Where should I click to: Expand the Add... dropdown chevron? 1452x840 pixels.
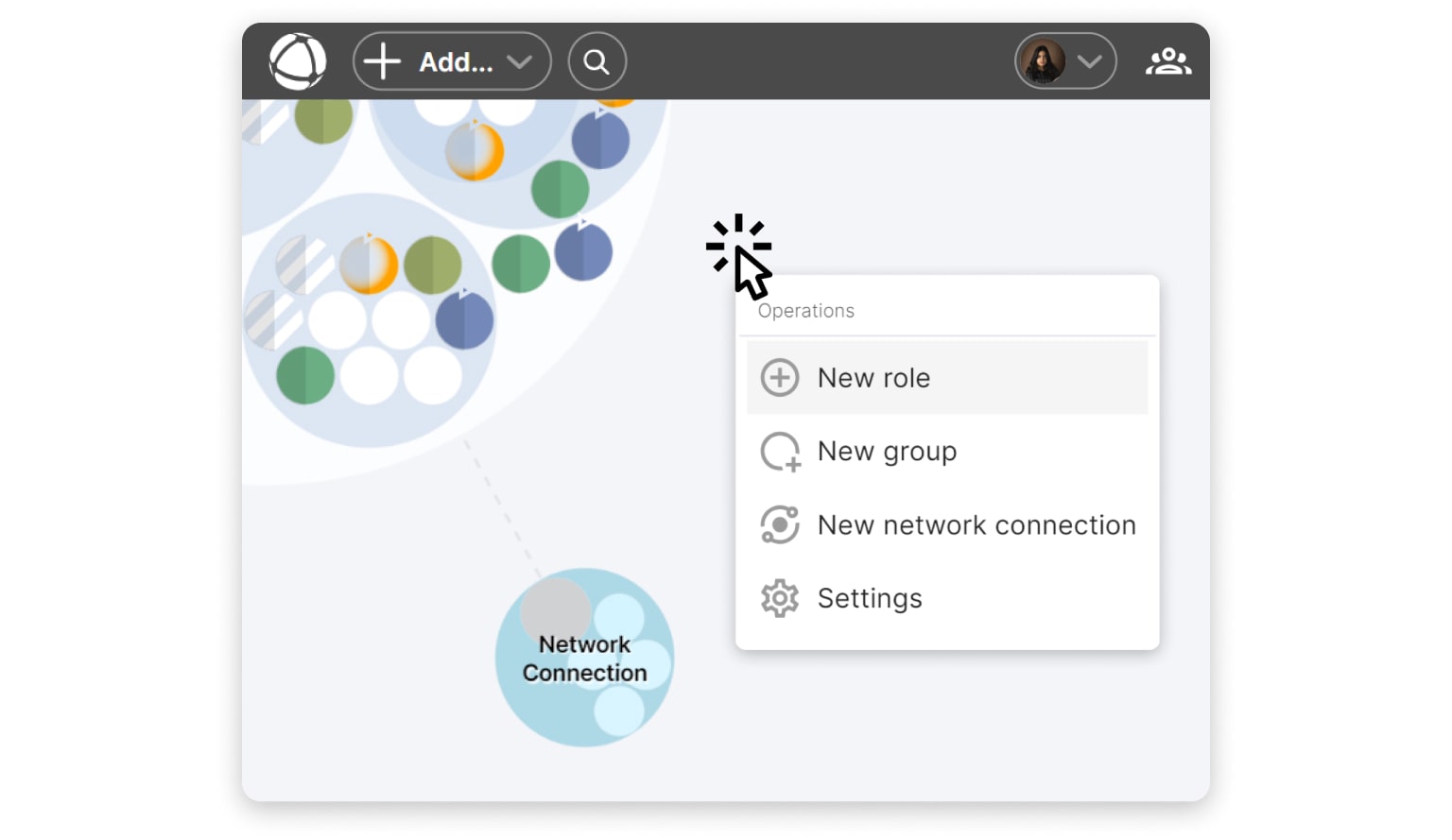(x=519, y=62)
